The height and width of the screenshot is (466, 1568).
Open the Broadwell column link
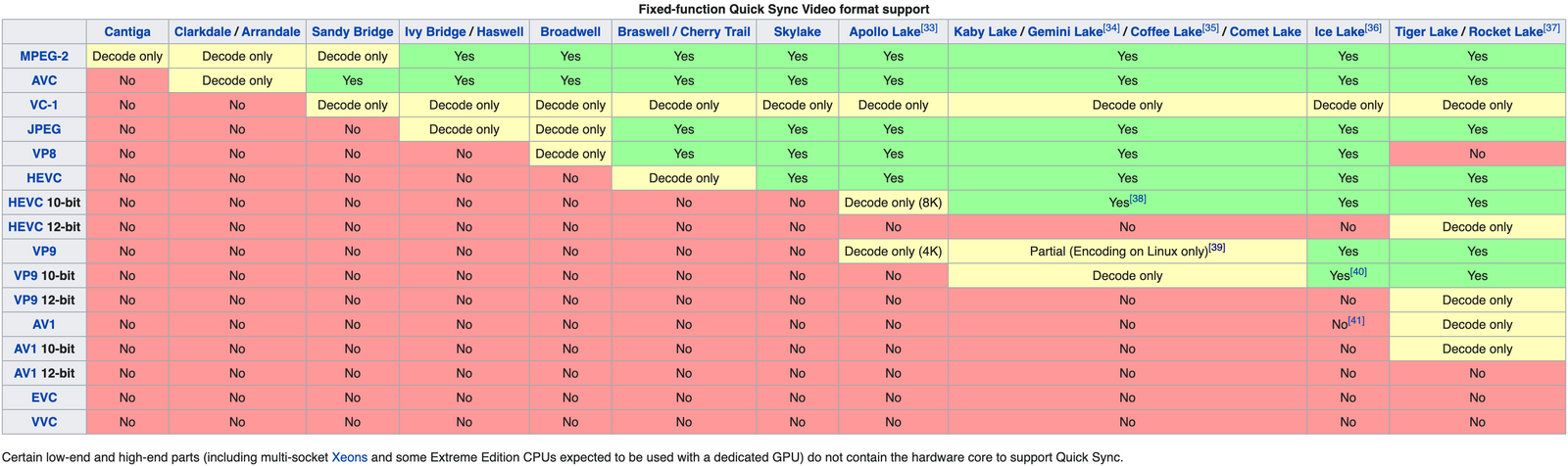570,32
